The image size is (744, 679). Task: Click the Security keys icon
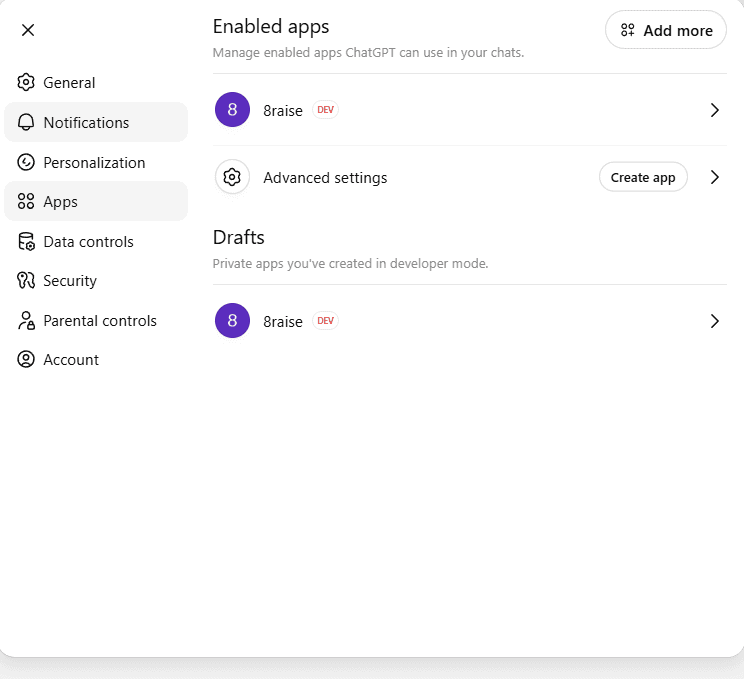click(26, 280)
